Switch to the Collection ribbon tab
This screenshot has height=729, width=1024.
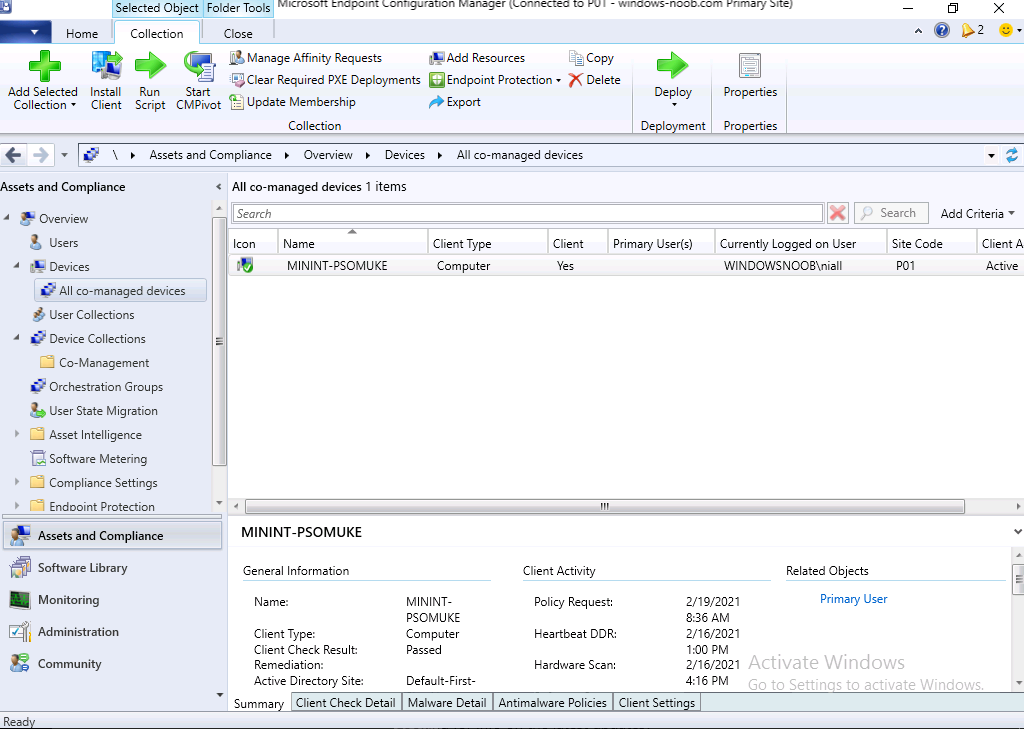157,33
